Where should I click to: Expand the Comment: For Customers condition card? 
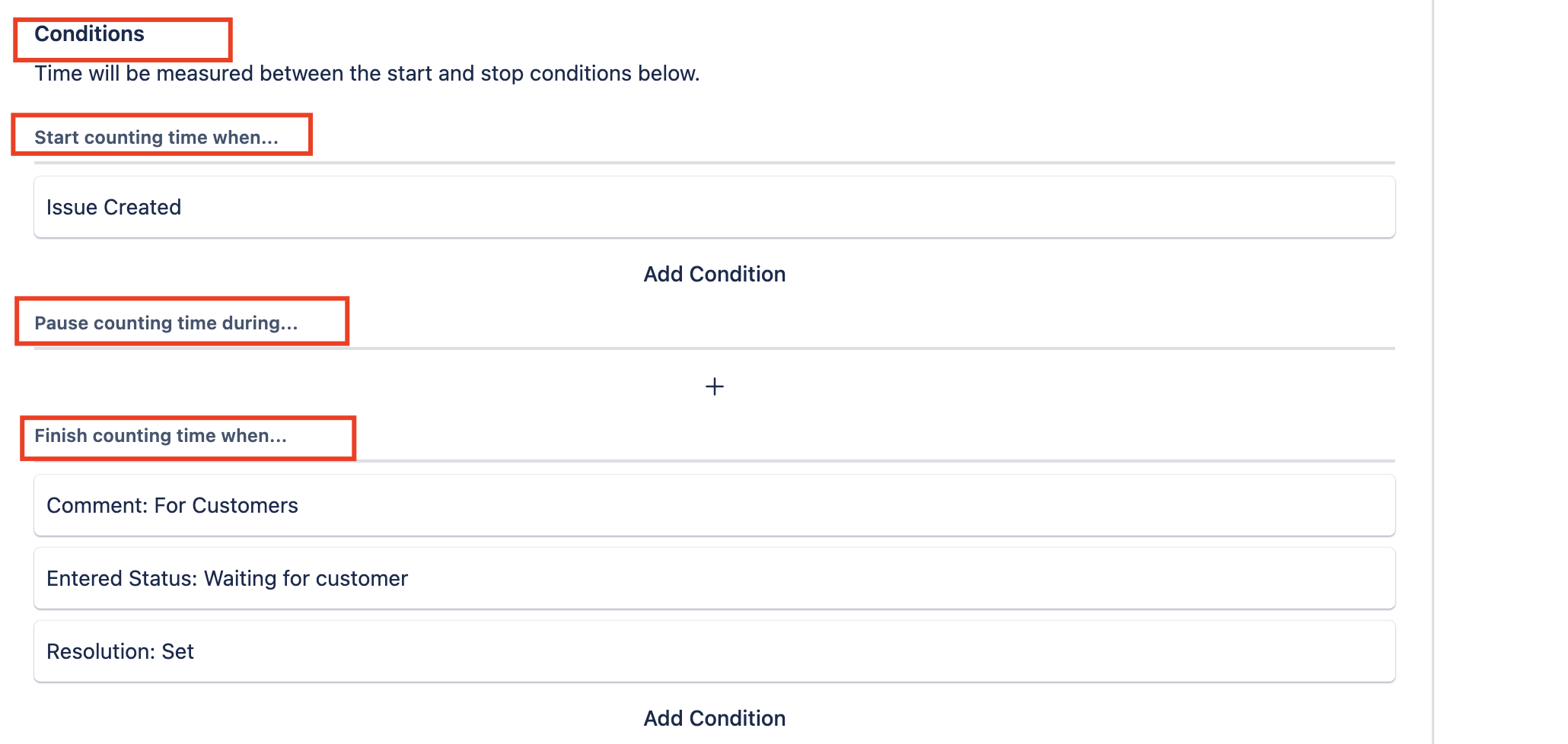point(714,505)
